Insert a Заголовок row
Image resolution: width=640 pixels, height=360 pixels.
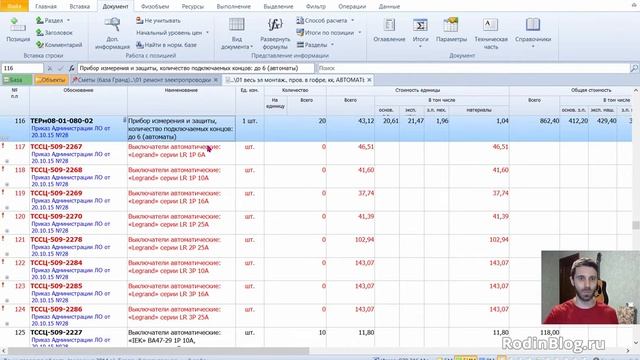pyautogui.click(x=54, y=33)
